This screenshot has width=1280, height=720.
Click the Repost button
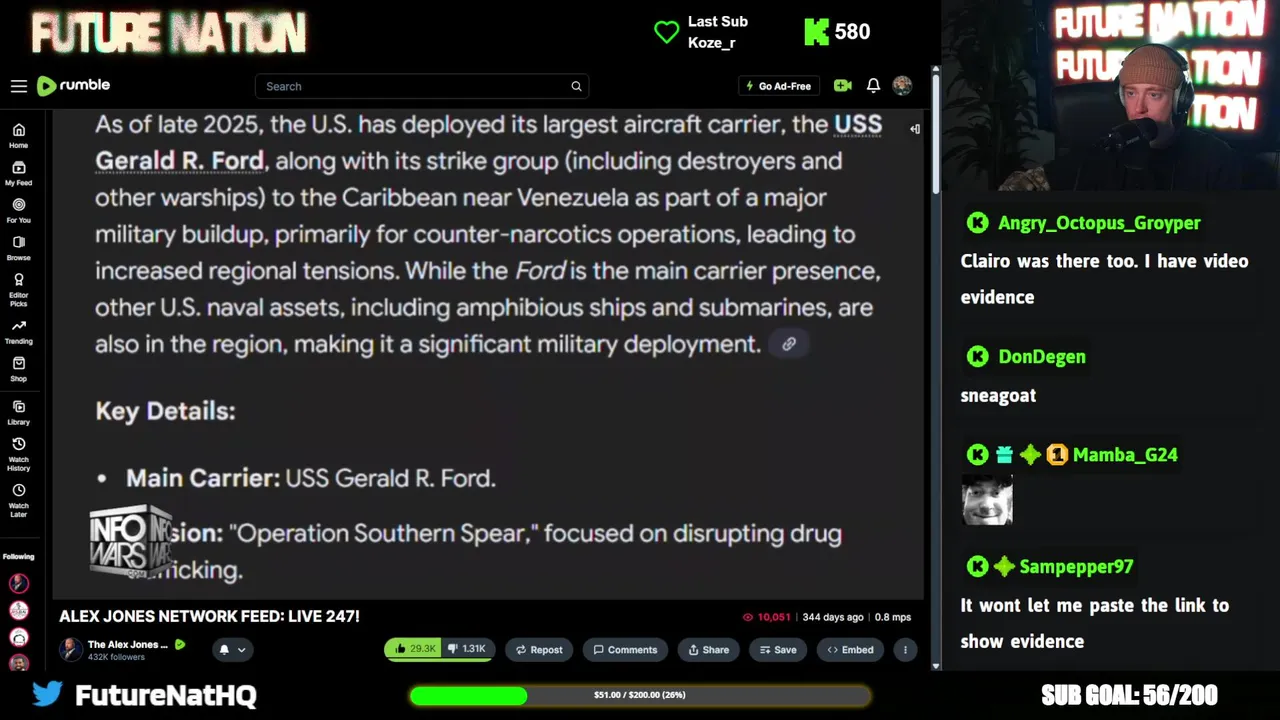point(539,649)
